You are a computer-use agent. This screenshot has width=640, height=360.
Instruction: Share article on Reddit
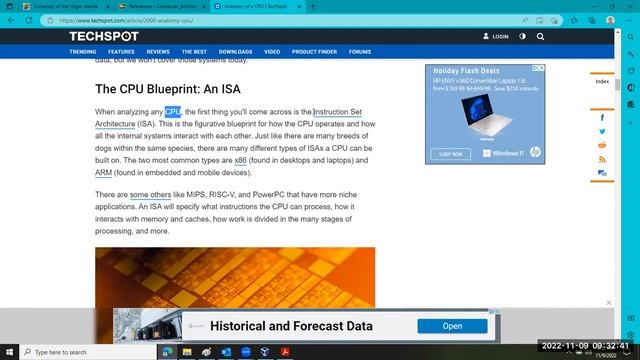[602, 145]
